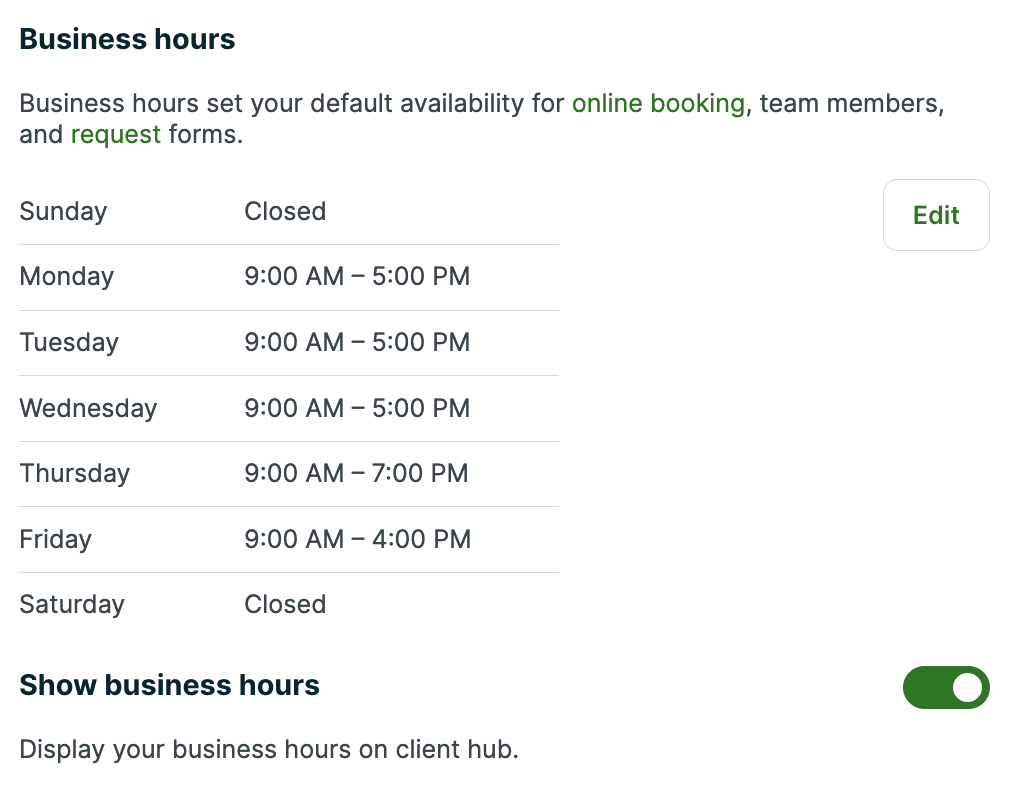Click Sunday's Closed status
This screenshot has width=1014, height=786.
coord(285,211)
